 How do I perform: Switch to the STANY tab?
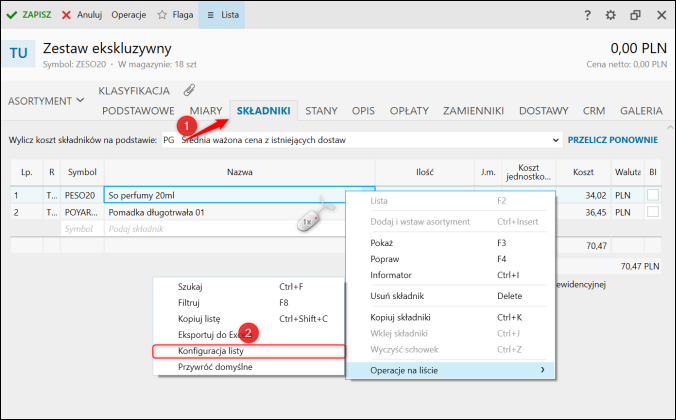pos(321,111)
